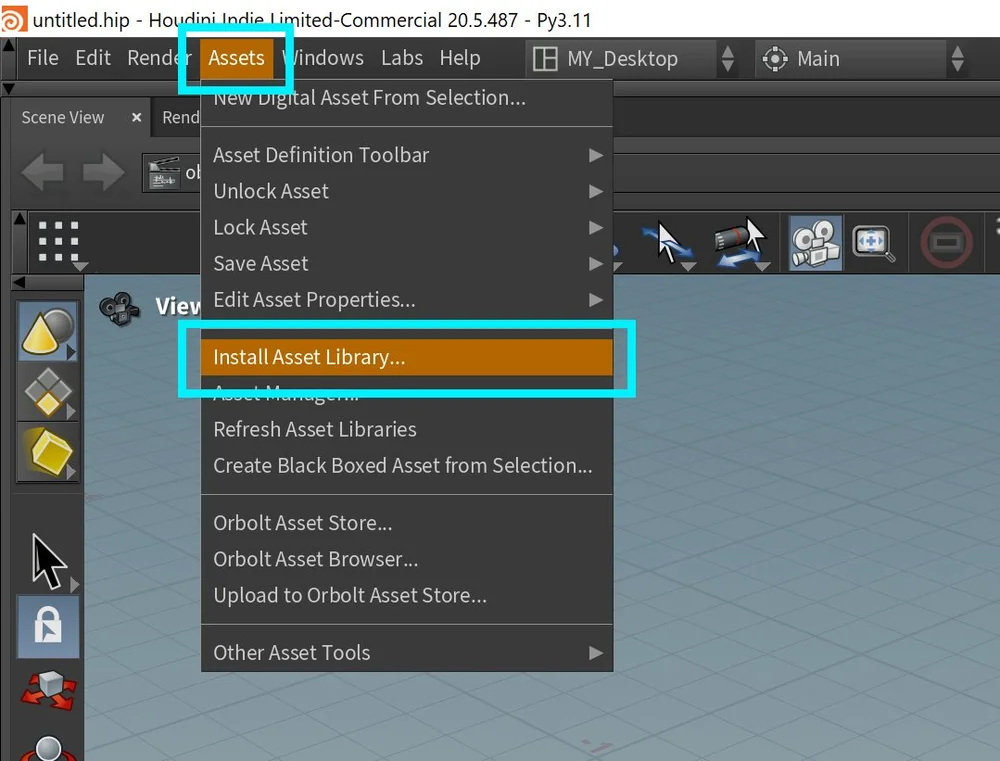1000x761 pixels.
Task: Select the cylinder with cursor toolbar tool
Action: [x=740, y=244]
